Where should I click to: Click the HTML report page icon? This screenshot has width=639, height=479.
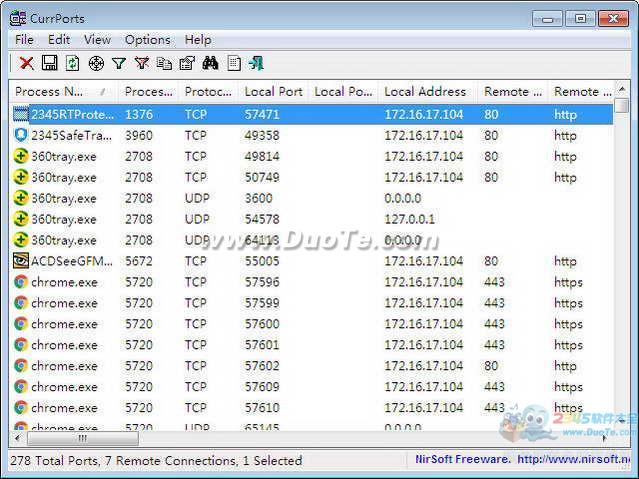pyautogui.click(x=234, y=64)
